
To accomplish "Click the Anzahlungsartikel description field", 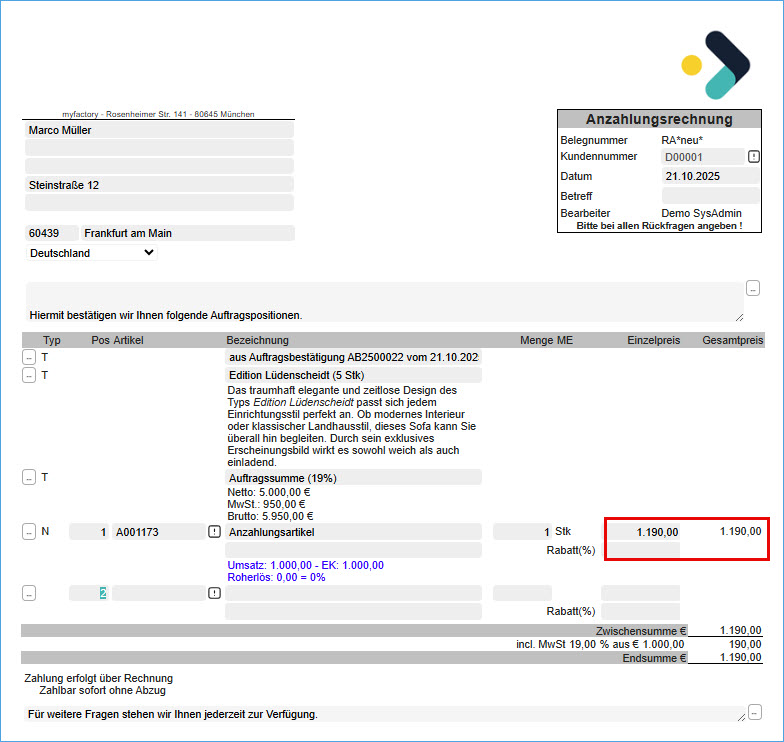I will pos(354,532).
